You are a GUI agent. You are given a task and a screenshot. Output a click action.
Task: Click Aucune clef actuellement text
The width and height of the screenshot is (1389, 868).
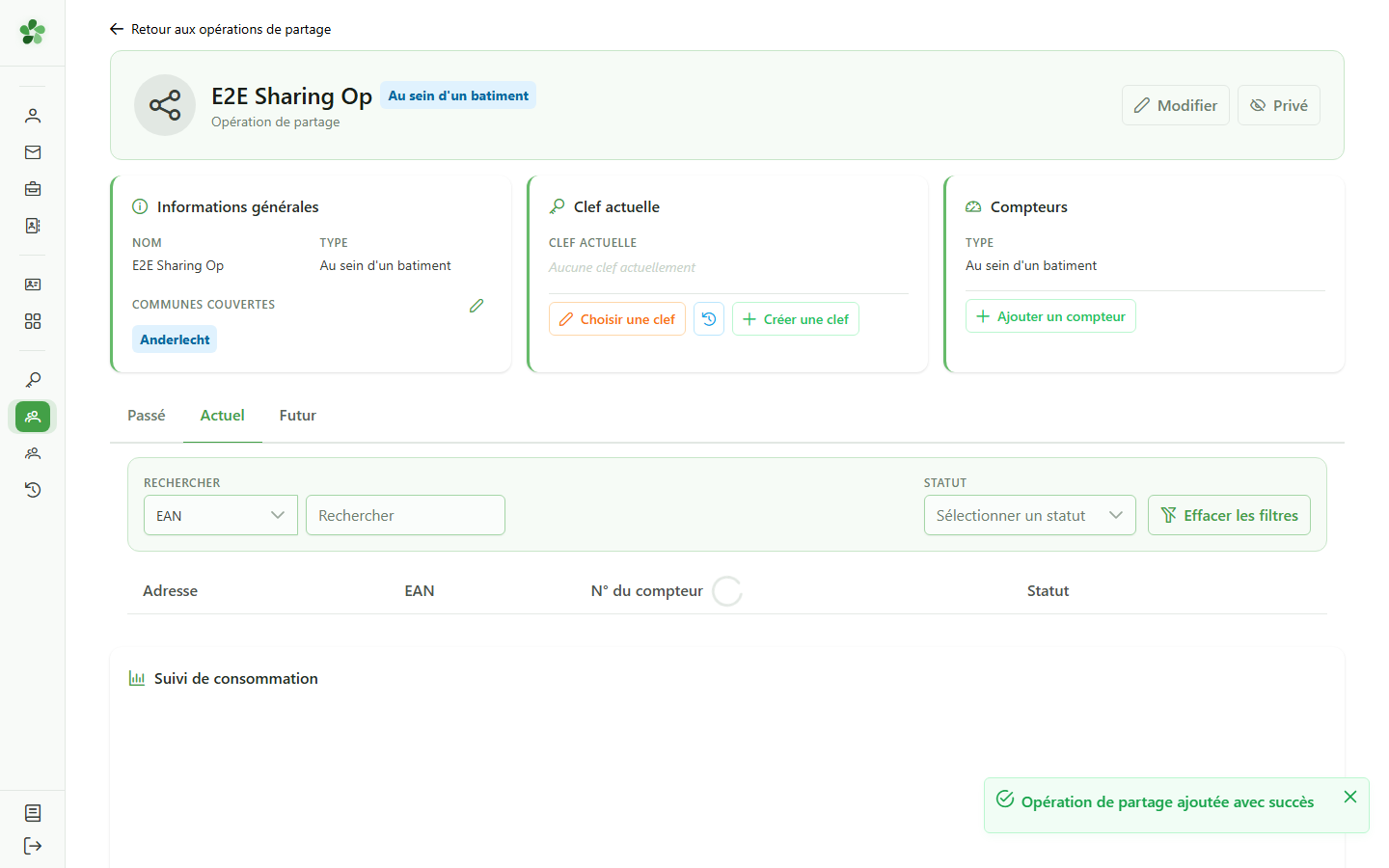(x=622, y=267)
